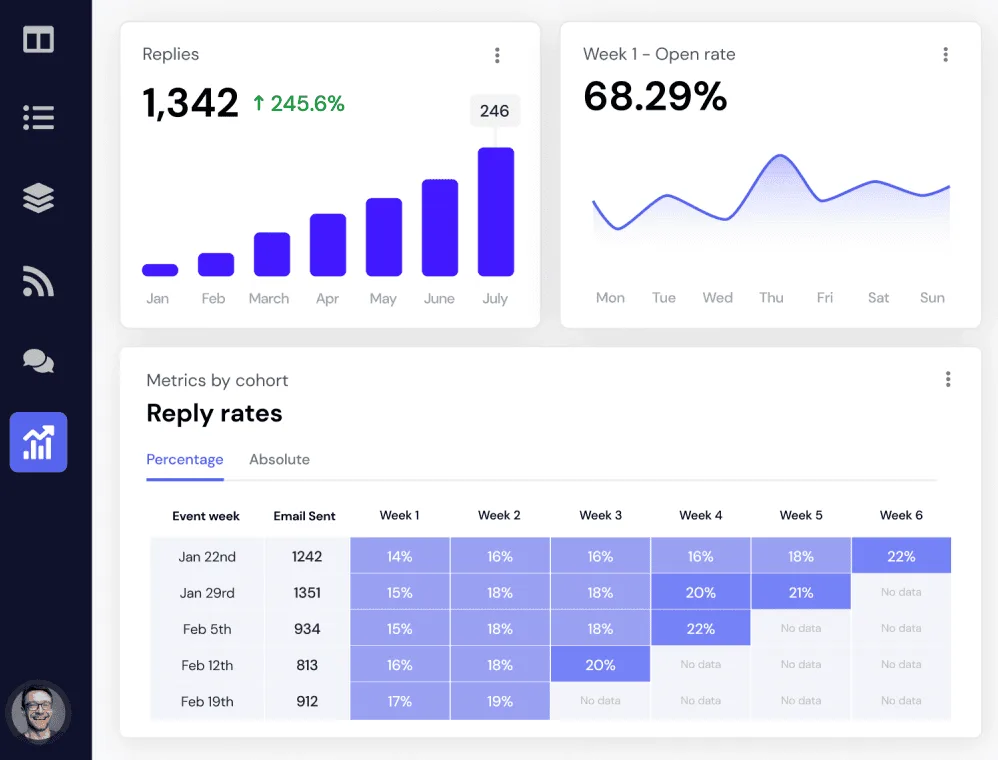The image size is (998, 760).
Task: Open the Metrics by cohort options menu
Action: point(948,379)
